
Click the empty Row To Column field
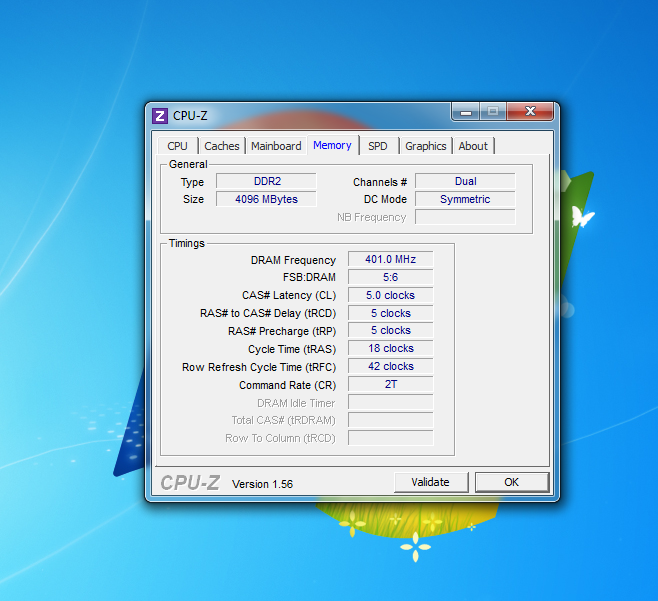[391, 438]
